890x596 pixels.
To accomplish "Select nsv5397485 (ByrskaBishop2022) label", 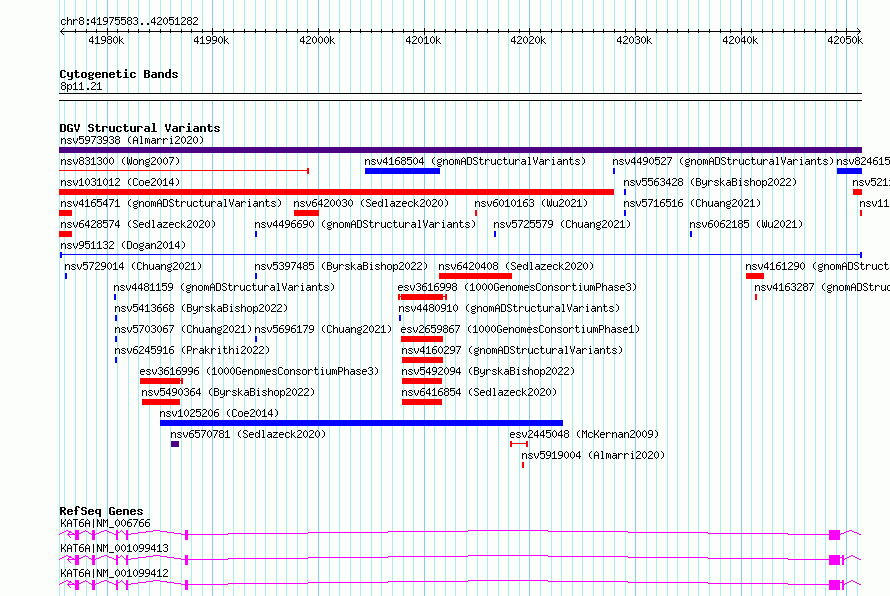I will pyautogui.click(x=341, y=266).
